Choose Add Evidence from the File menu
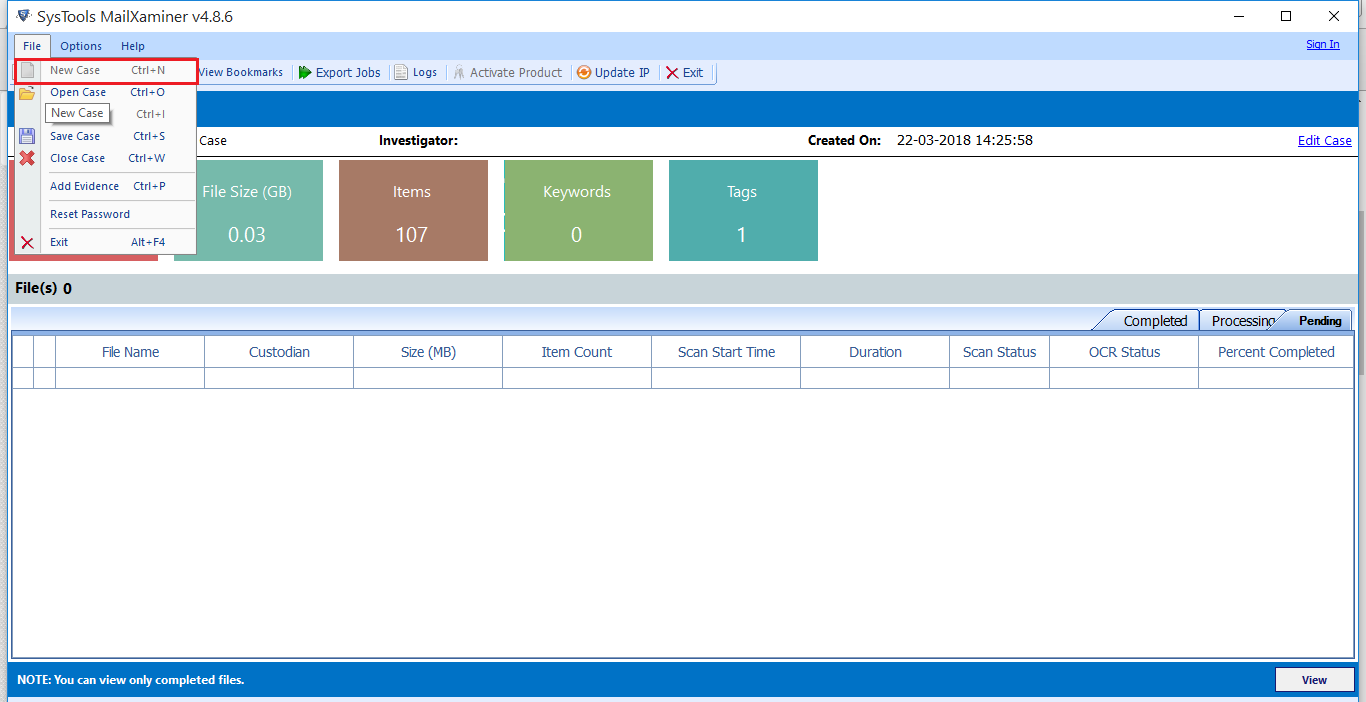The width and height of the screenshot is (1366, 702). tap(106, 186)
